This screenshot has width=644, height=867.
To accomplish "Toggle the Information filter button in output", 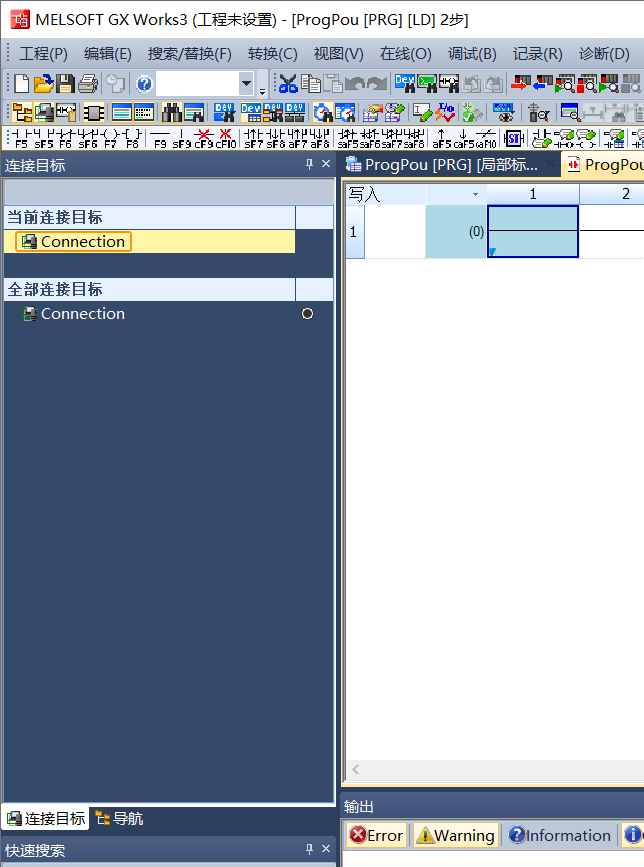I will pos(559,835).
